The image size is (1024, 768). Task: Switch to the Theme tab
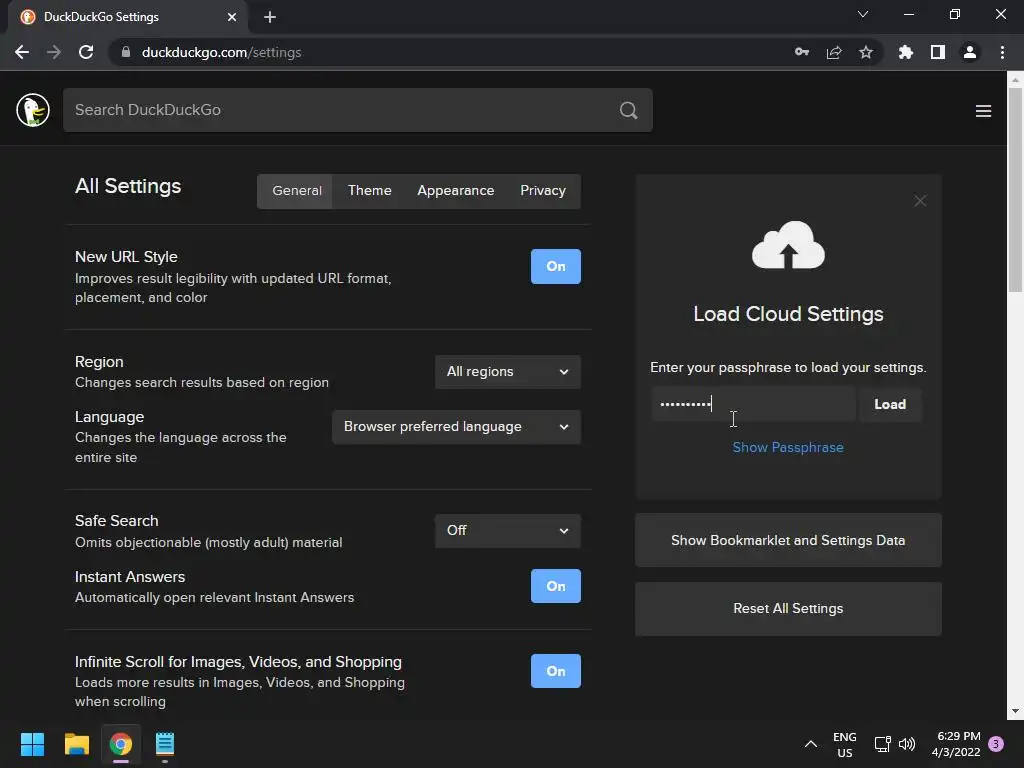(370, 191)
